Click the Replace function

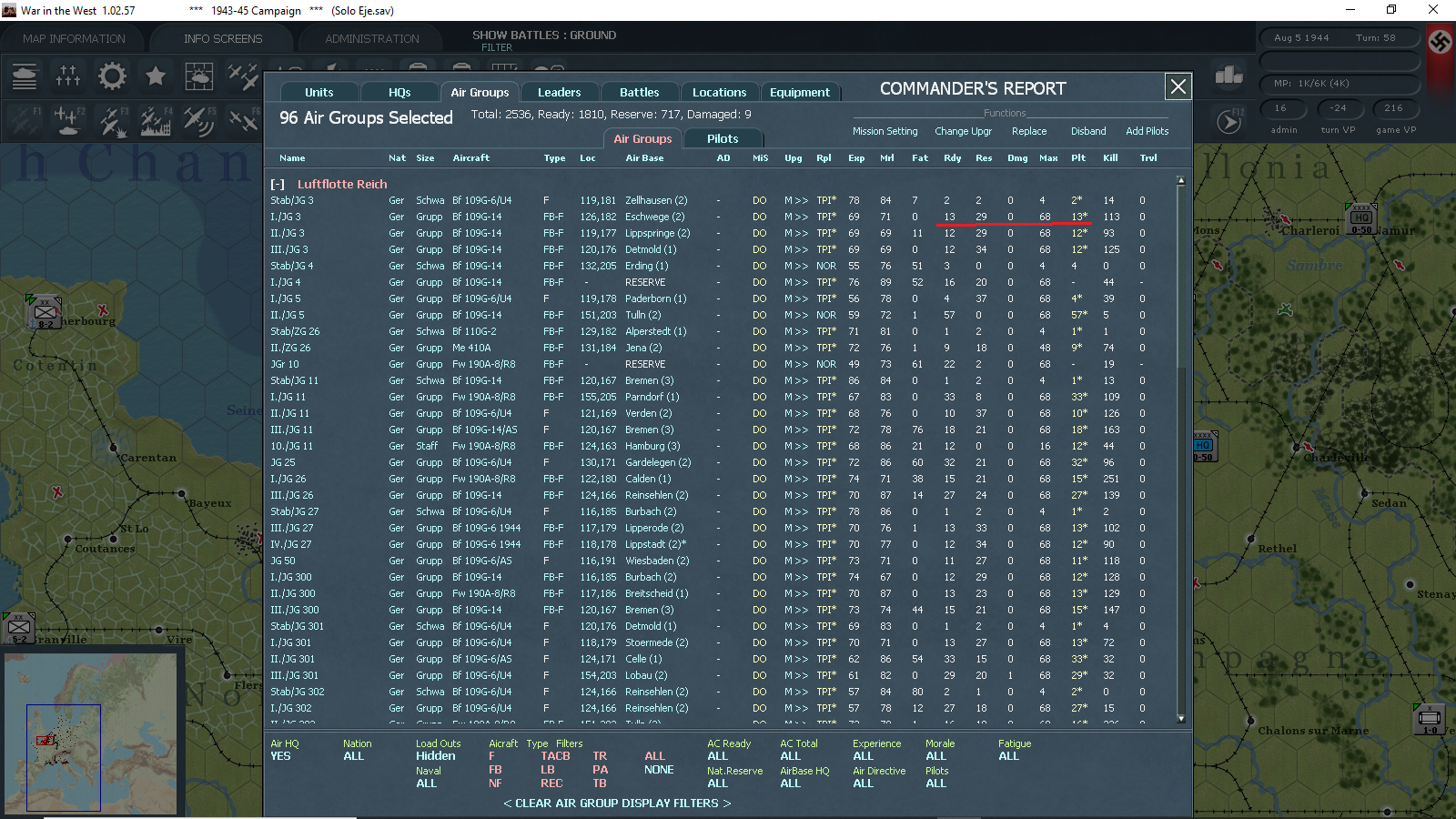(1029, 131)
